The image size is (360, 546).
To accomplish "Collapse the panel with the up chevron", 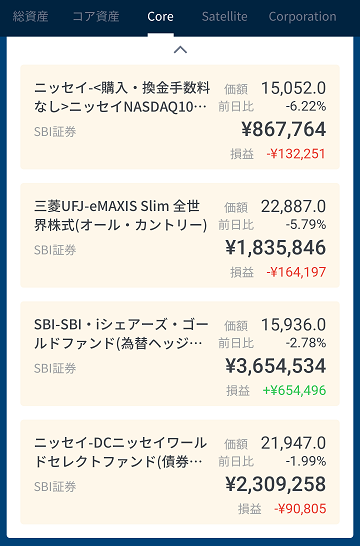I will tap(180, 50).
